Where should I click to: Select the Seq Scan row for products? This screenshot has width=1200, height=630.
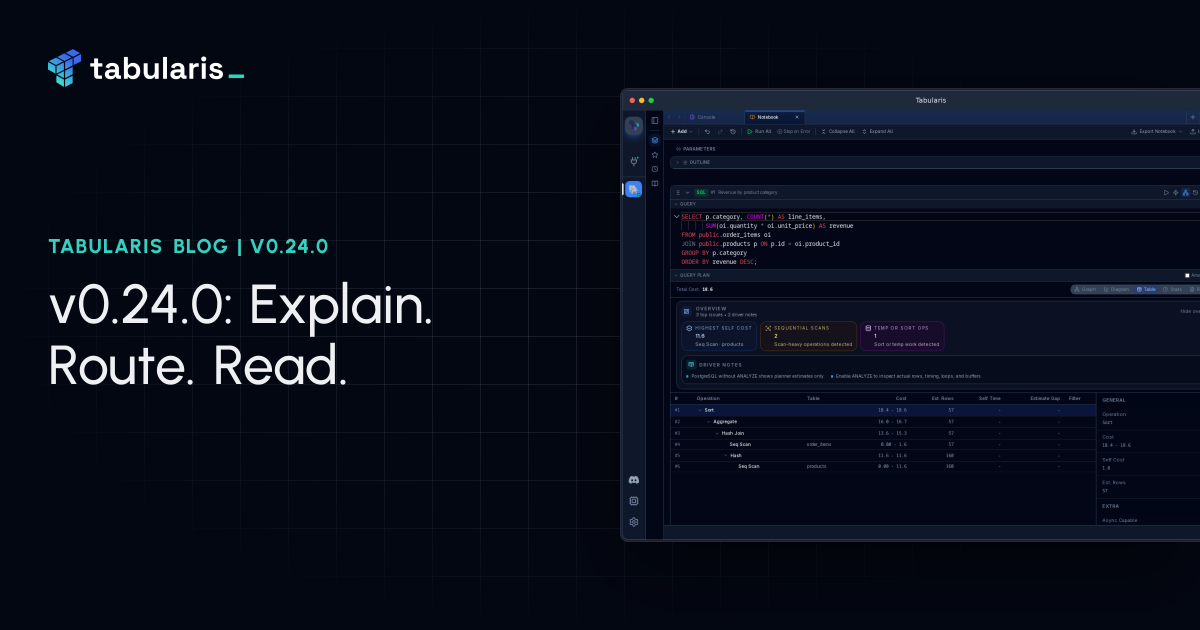[883, 466]
